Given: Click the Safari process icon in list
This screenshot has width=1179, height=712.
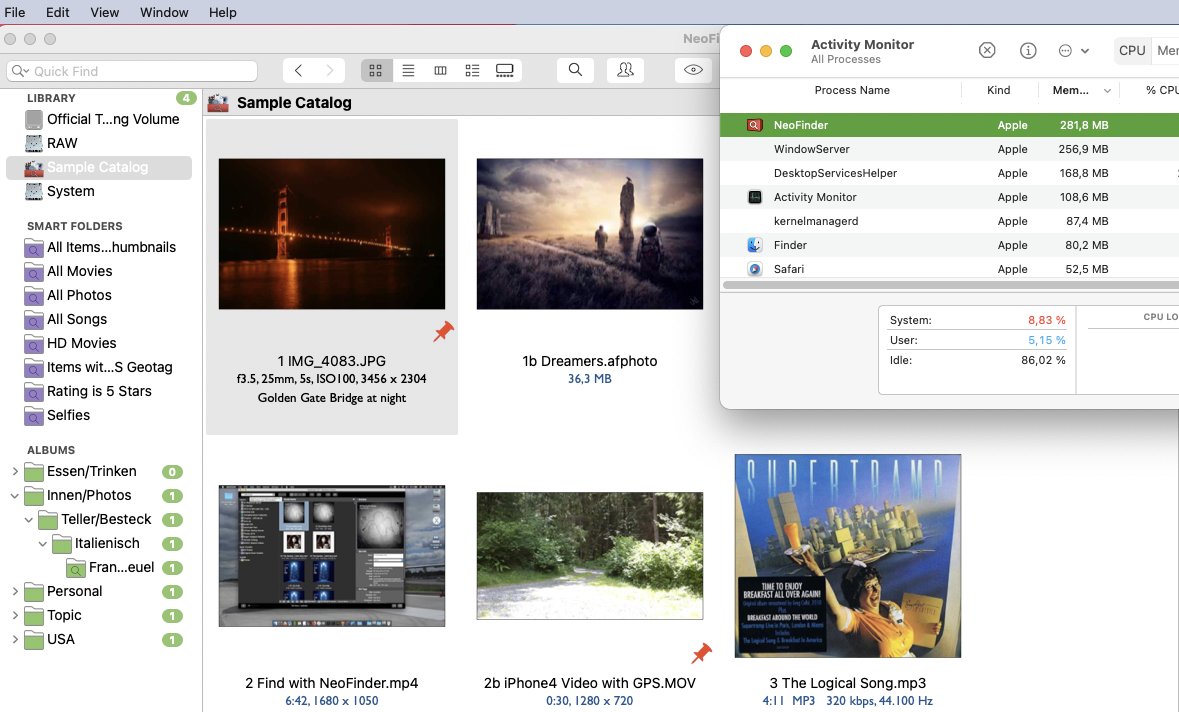Looking at the screenshot, I should [x=755, y=269].
